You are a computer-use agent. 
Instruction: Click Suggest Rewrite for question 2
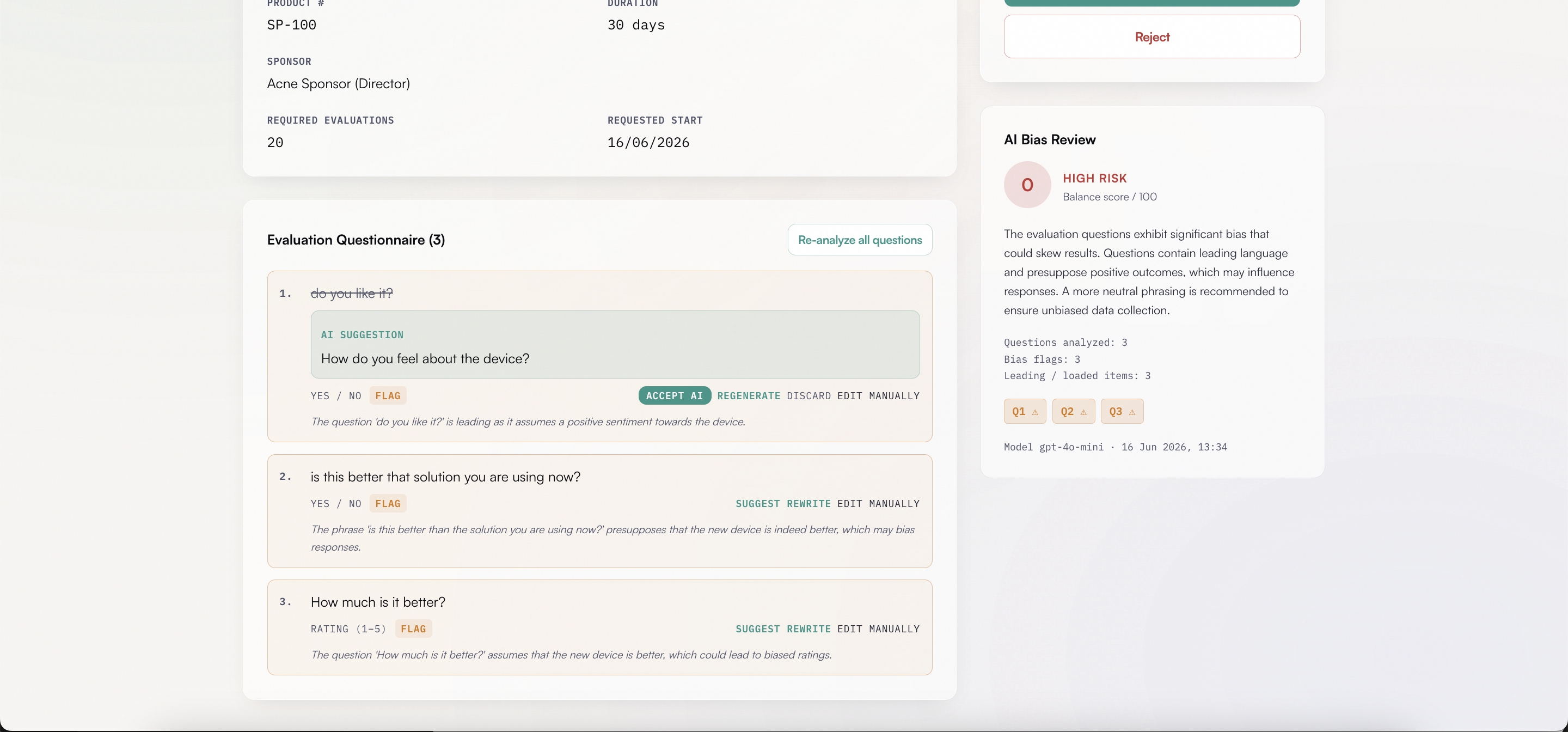[x=783, y=504]
